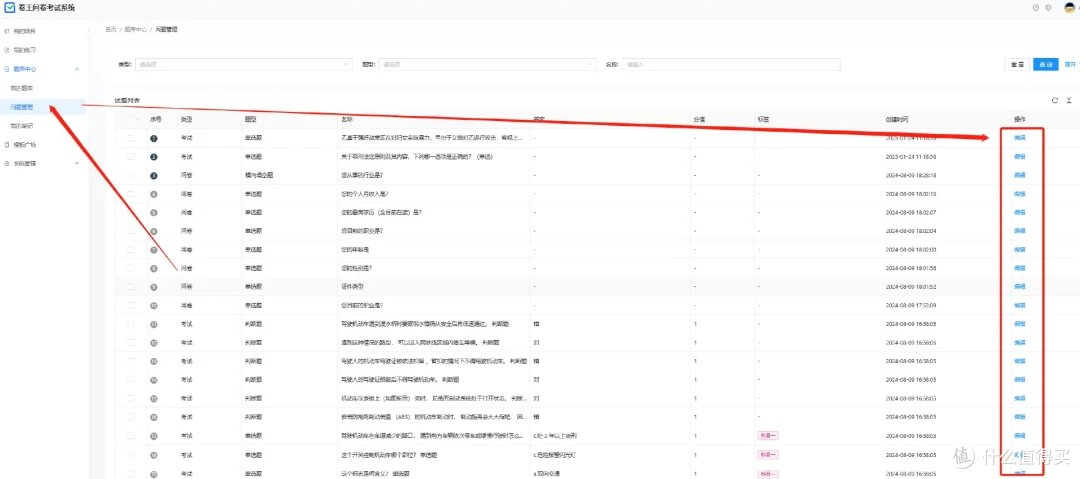
Task: Click 编辑 for row created 2024-08-09 18:02:04
Action: 1019,231
